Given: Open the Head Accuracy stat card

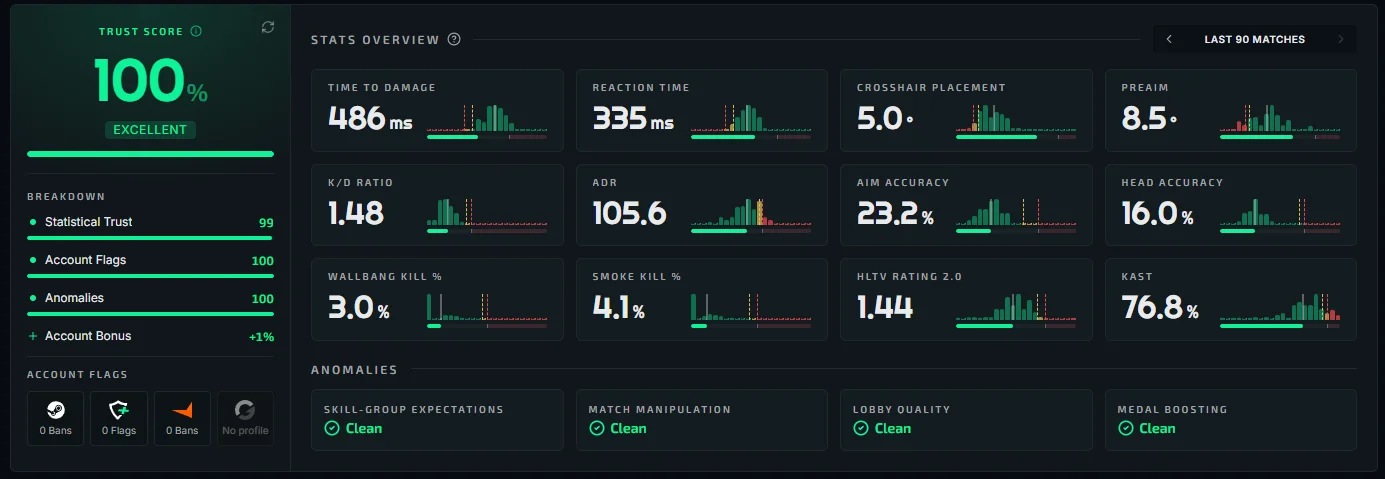Looking at the screenshot, I should coord(1231,205).
